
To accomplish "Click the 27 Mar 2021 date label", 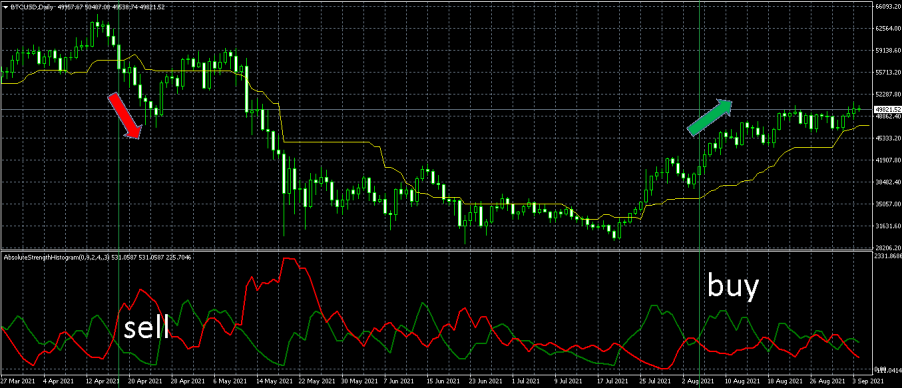I will pos(17,382).
